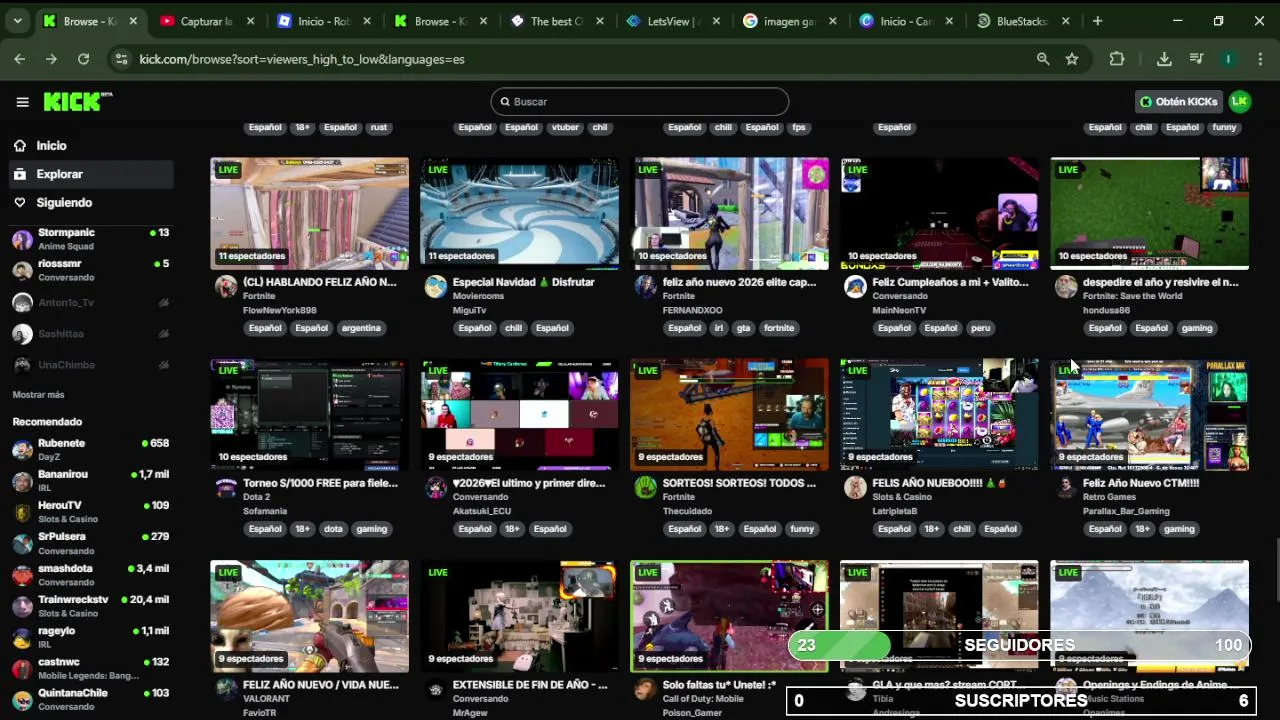1280x720 pixels.
Task: Open recommended channel rageylo
Action: (90, 636)
